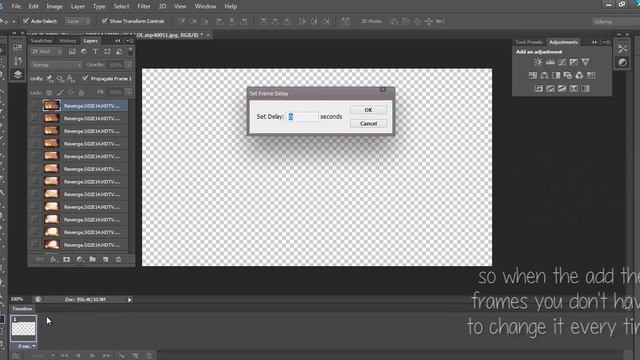Viewport: 640px width, 360px height.
Task: Add a Curves adjustment
Action: click(562, 62)
